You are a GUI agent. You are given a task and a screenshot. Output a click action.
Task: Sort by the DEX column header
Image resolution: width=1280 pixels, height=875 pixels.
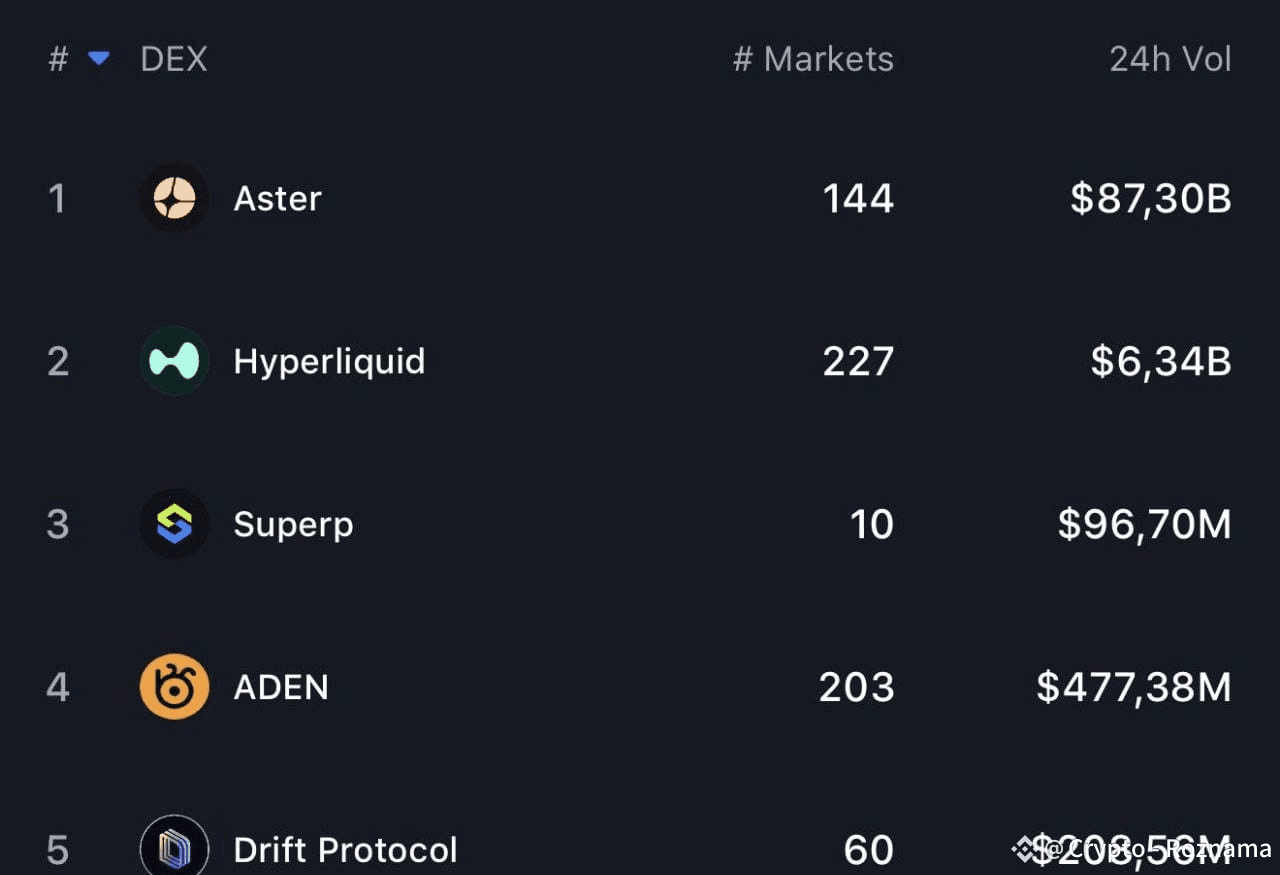tap(174, 59)
